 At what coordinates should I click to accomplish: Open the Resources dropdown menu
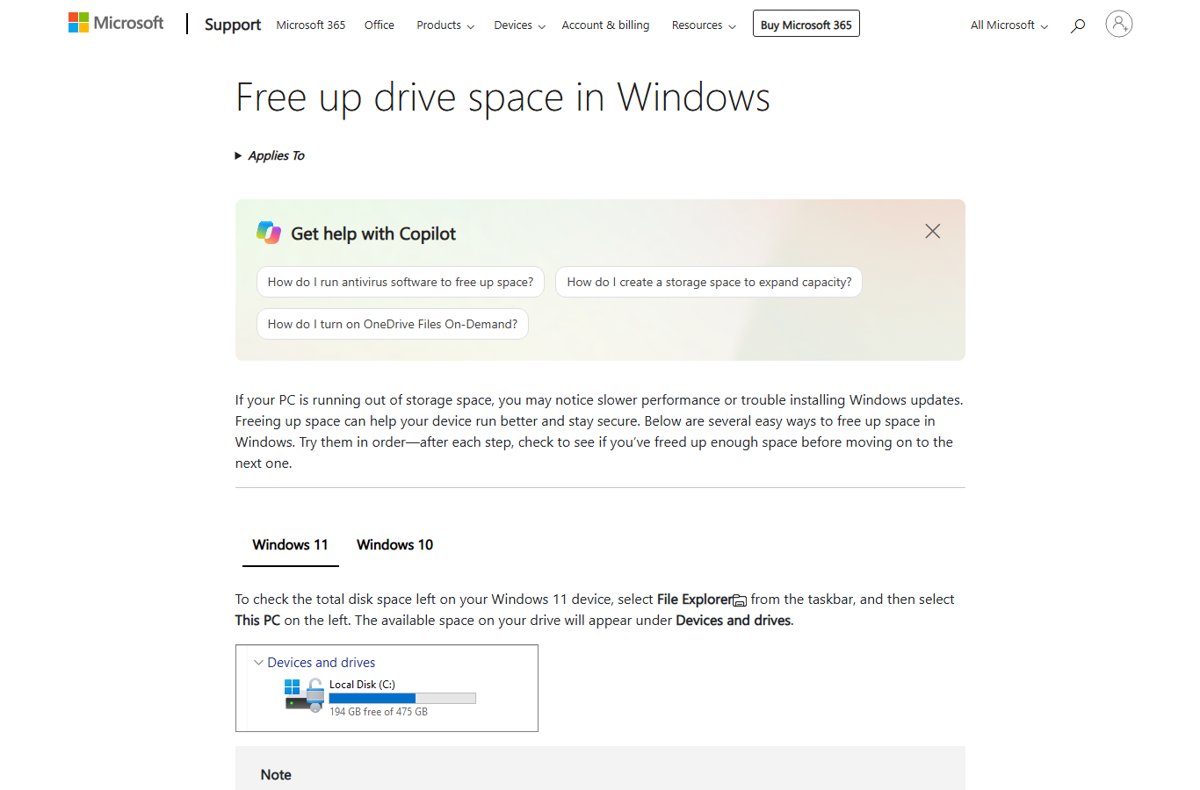tap(703, 25)
